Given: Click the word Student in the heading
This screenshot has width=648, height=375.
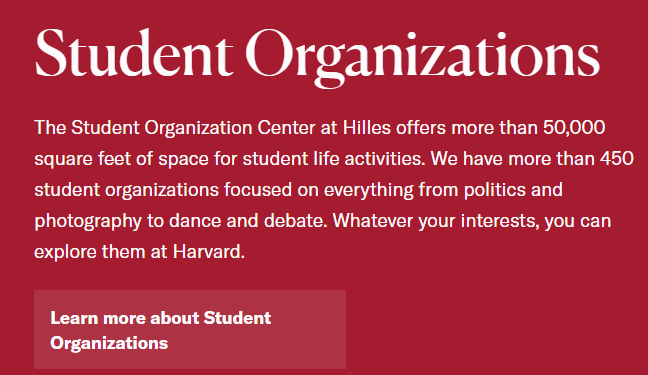Looking at the screenshot, I should [x=134, y=53].
